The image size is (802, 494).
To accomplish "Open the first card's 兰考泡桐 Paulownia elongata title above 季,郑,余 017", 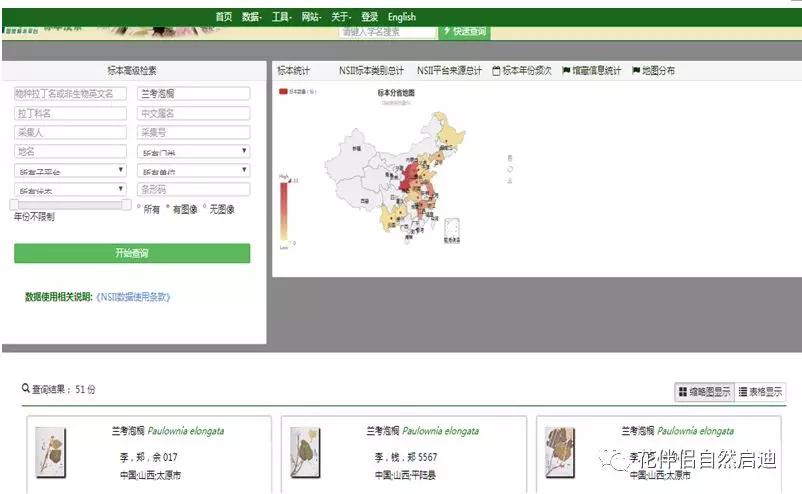I will (x=168, y=431).
